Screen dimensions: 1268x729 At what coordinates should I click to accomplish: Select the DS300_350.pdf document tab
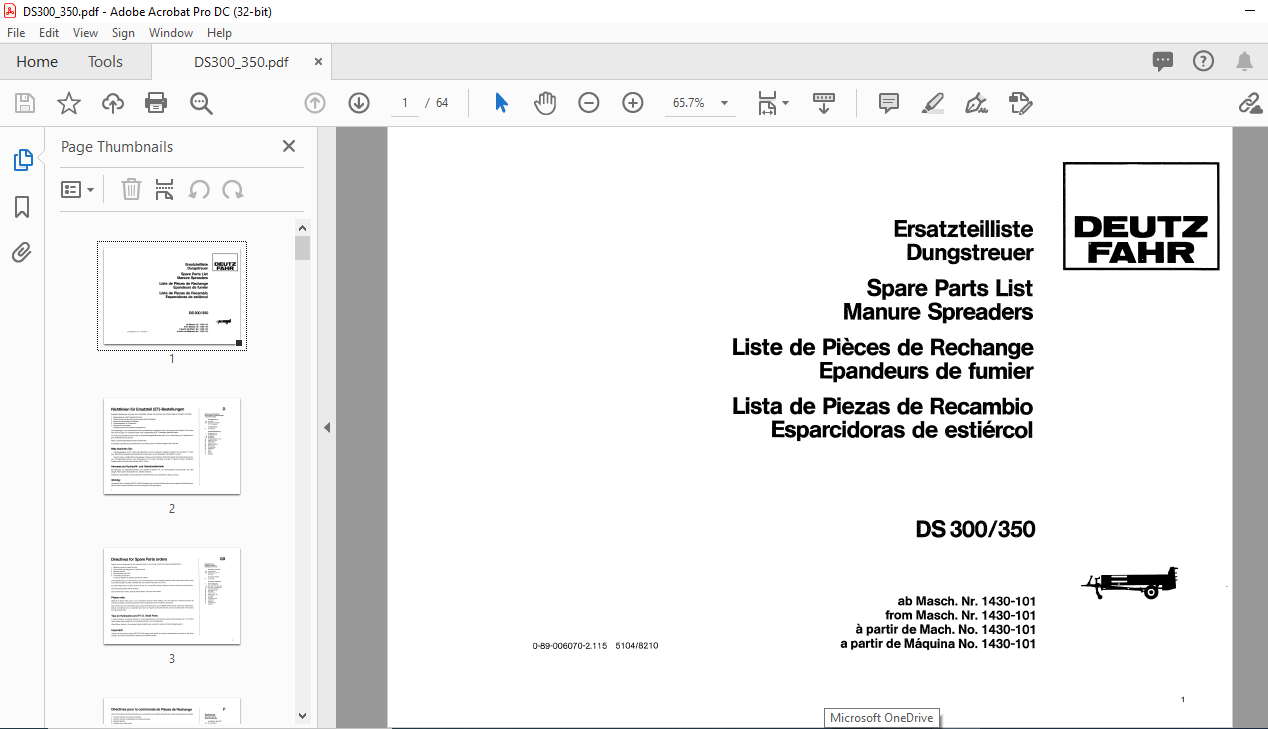pyautogui.click(x=241, y=61)
